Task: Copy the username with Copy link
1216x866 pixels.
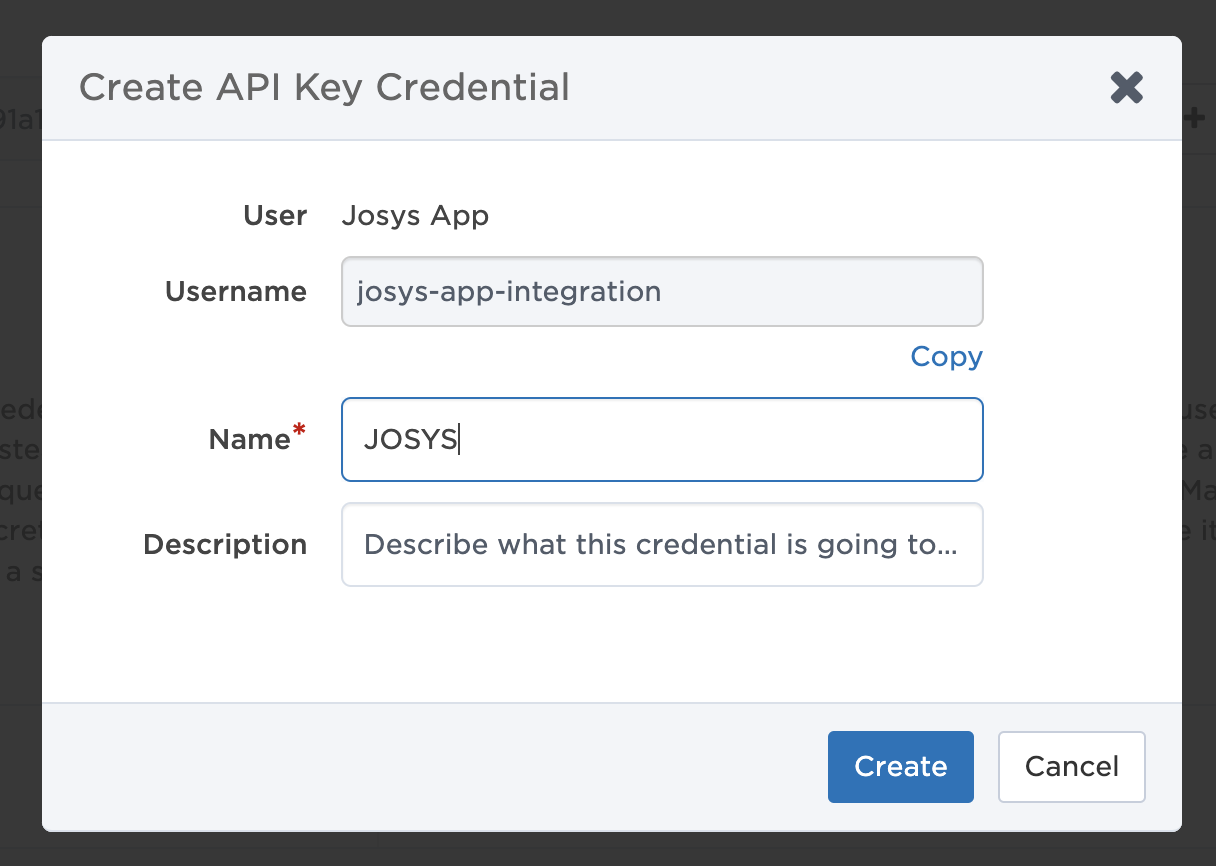Action: click(x=946, y=357)
